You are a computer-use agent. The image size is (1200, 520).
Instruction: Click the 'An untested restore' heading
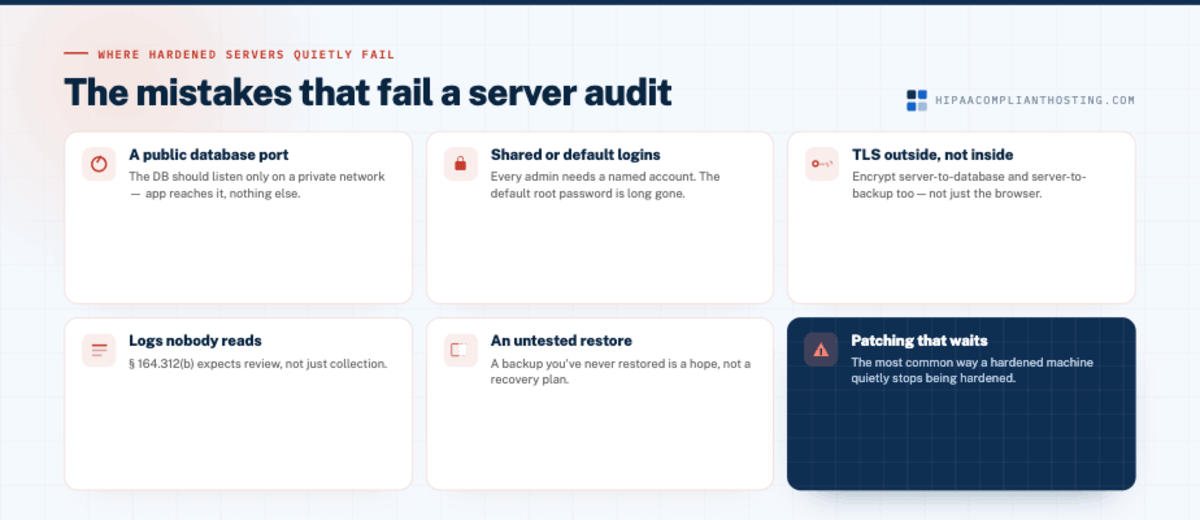(x=561, y=341)
